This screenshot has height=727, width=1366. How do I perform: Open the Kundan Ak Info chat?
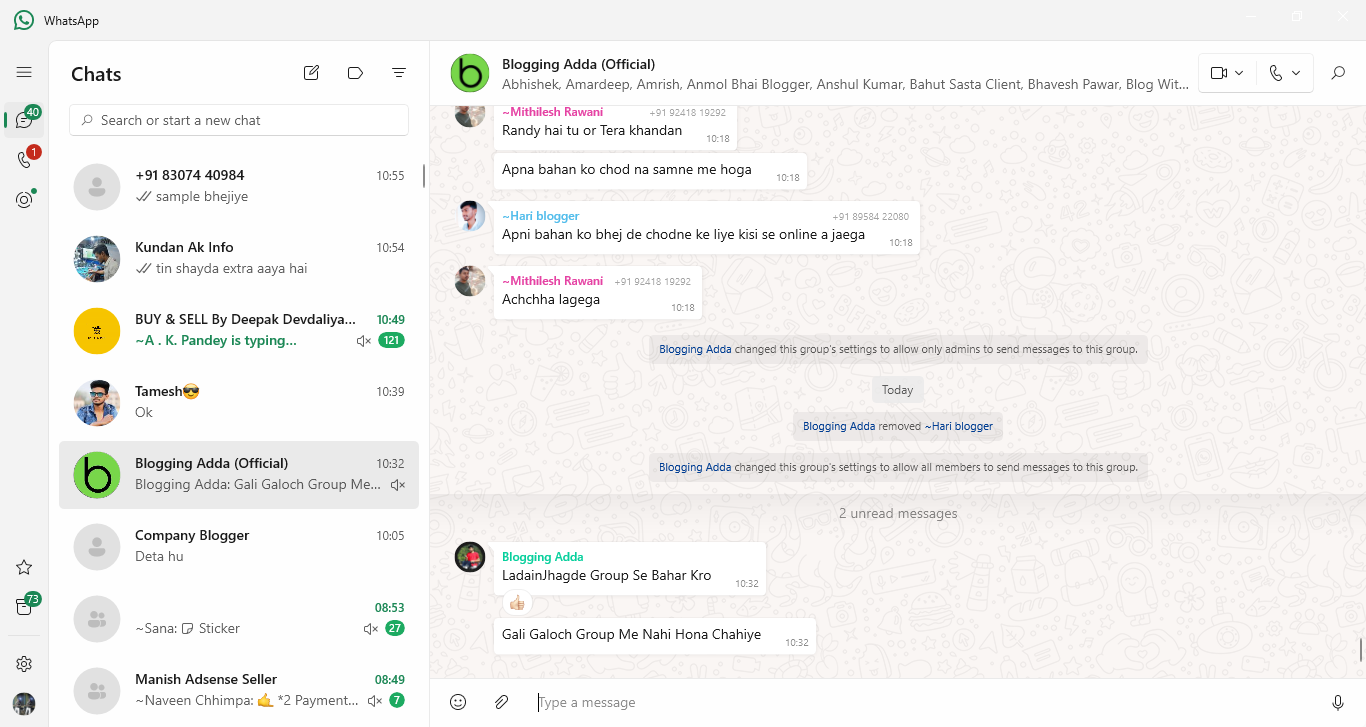point(239,258)
